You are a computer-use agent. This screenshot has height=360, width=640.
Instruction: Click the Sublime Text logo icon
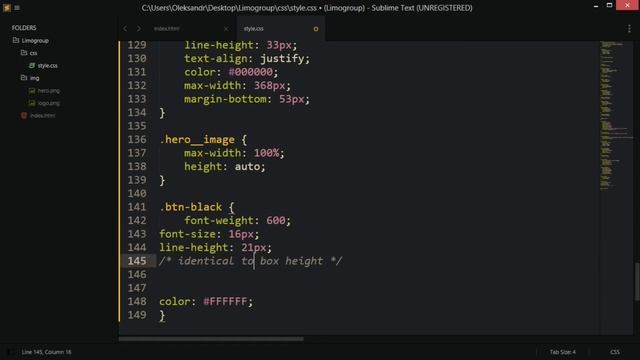pyautogui.click(x=7, y=7)
